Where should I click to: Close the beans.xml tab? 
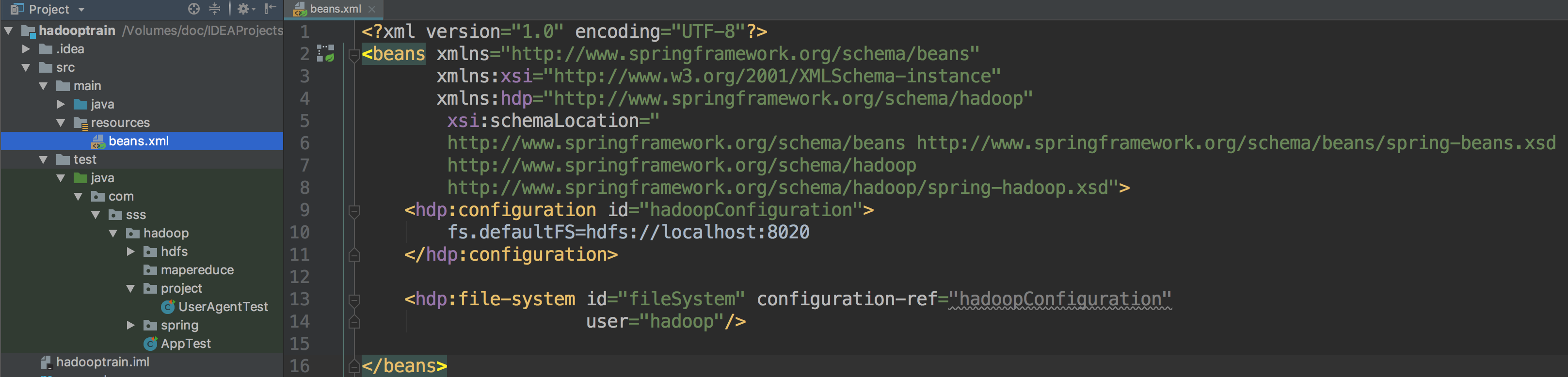372,9
